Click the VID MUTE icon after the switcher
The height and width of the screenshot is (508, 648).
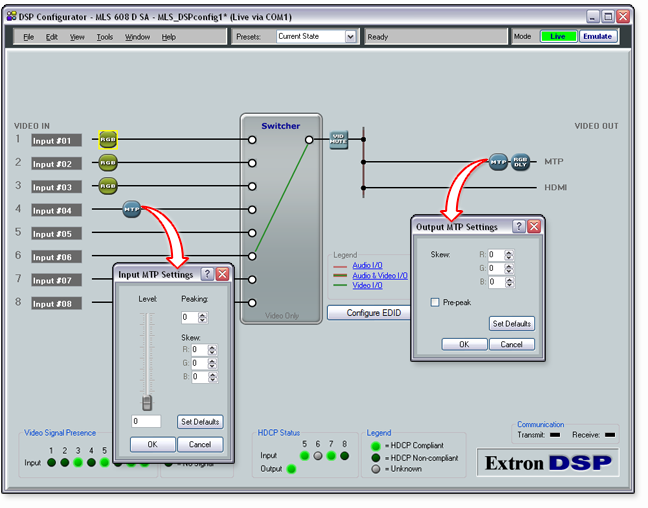(338, 140)
